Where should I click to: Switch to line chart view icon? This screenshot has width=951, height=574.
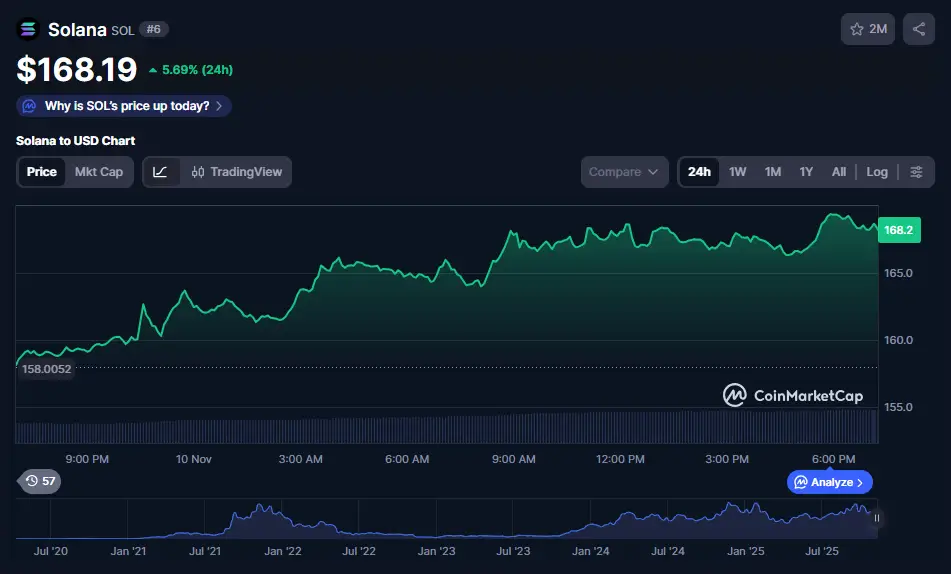click(x=160, y=172)
